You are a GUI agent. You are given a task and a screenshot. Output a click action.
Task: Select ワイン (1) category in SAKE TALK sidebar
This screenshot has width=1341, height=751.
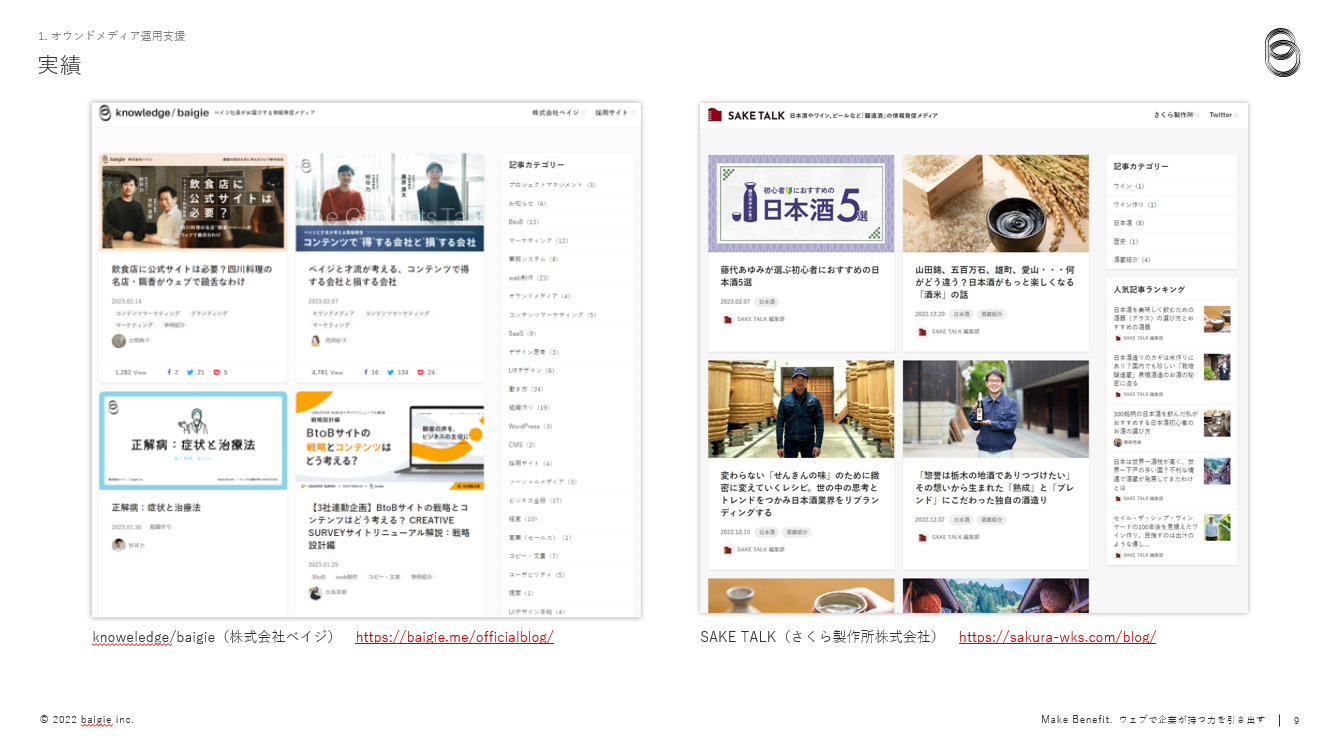[1129, 186]
